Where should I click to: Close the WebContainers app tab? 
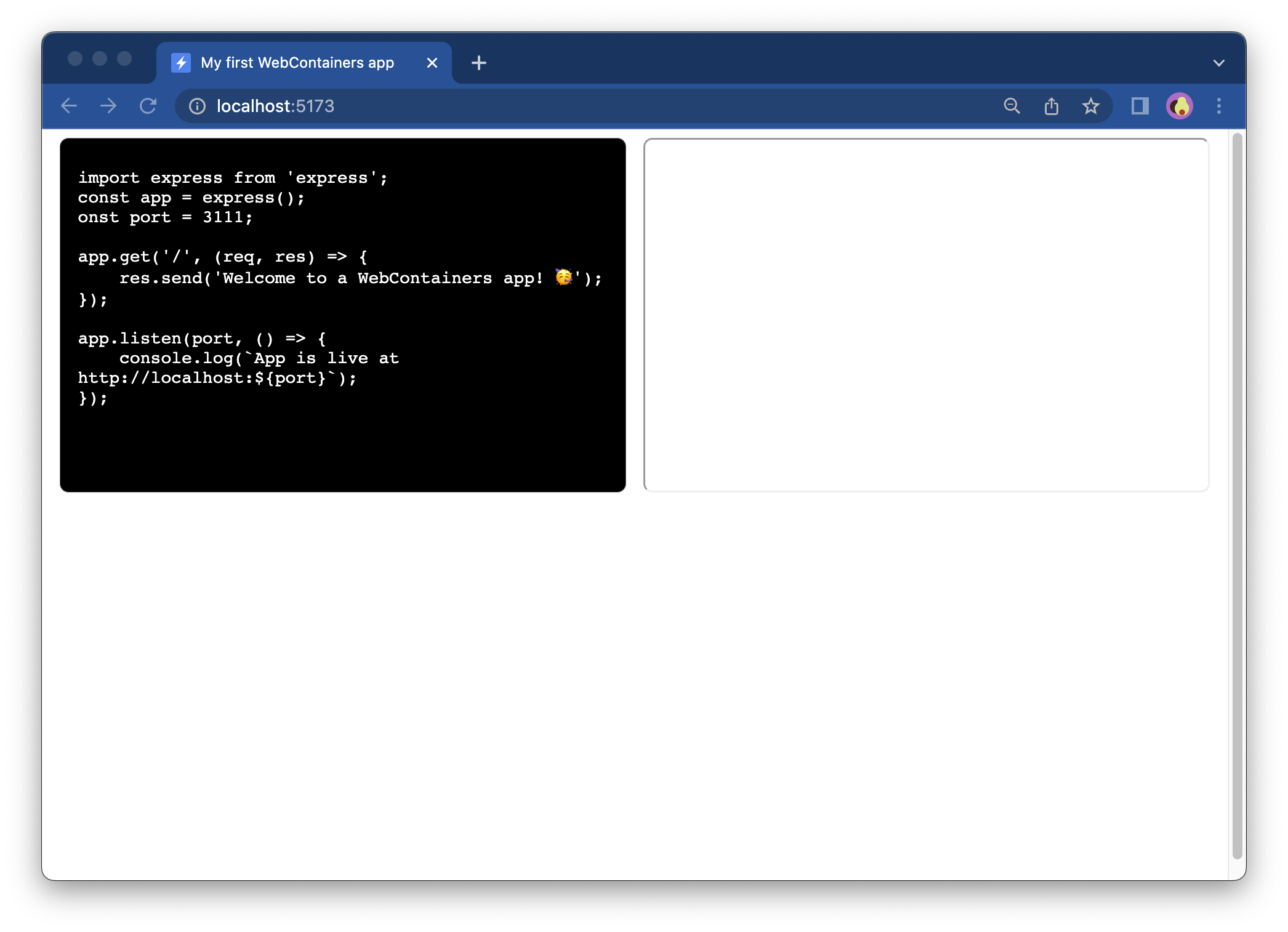pyautogui.click(x=432, y=62)
